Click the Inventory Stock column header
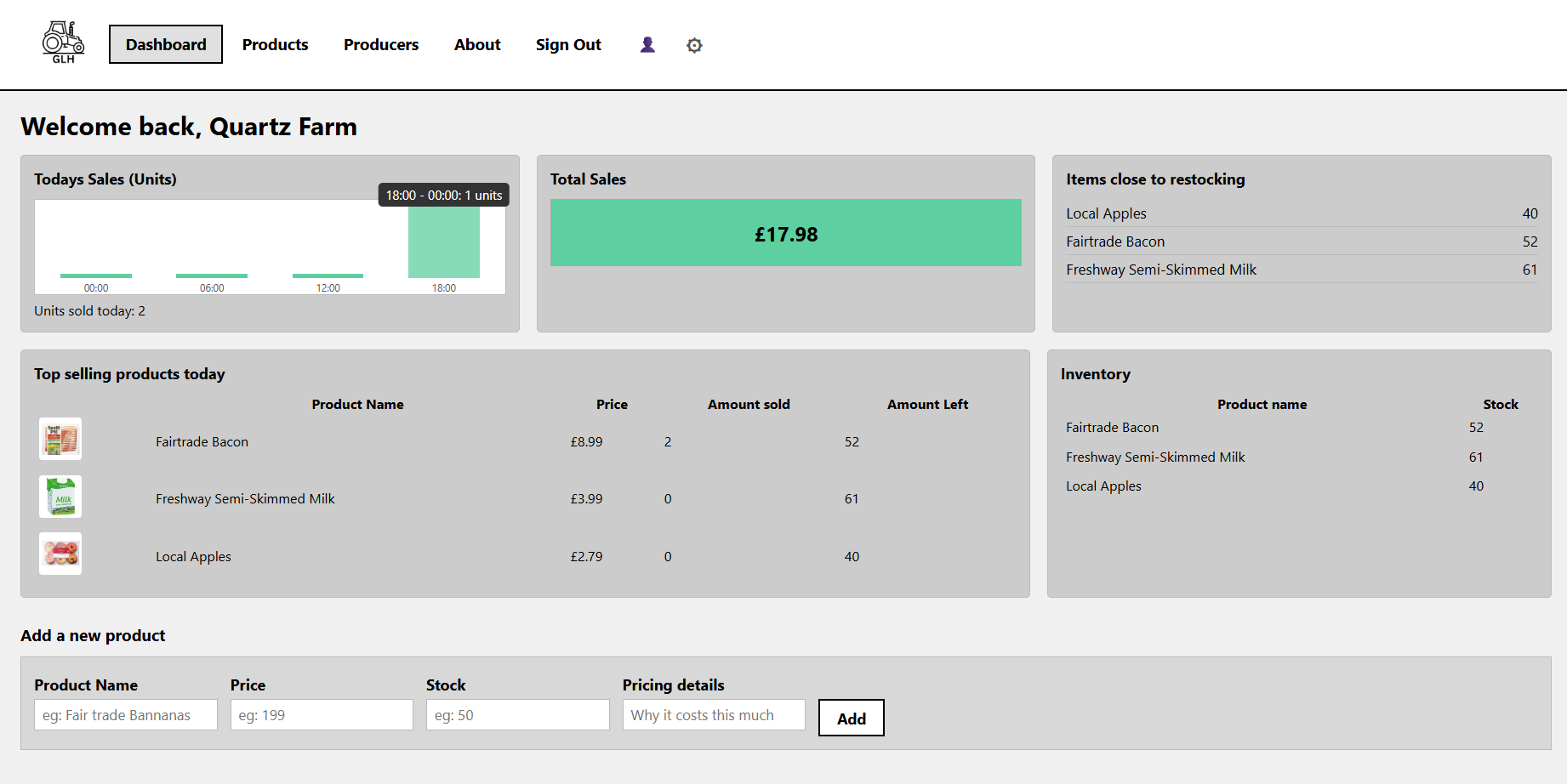 coord(1501,405)
